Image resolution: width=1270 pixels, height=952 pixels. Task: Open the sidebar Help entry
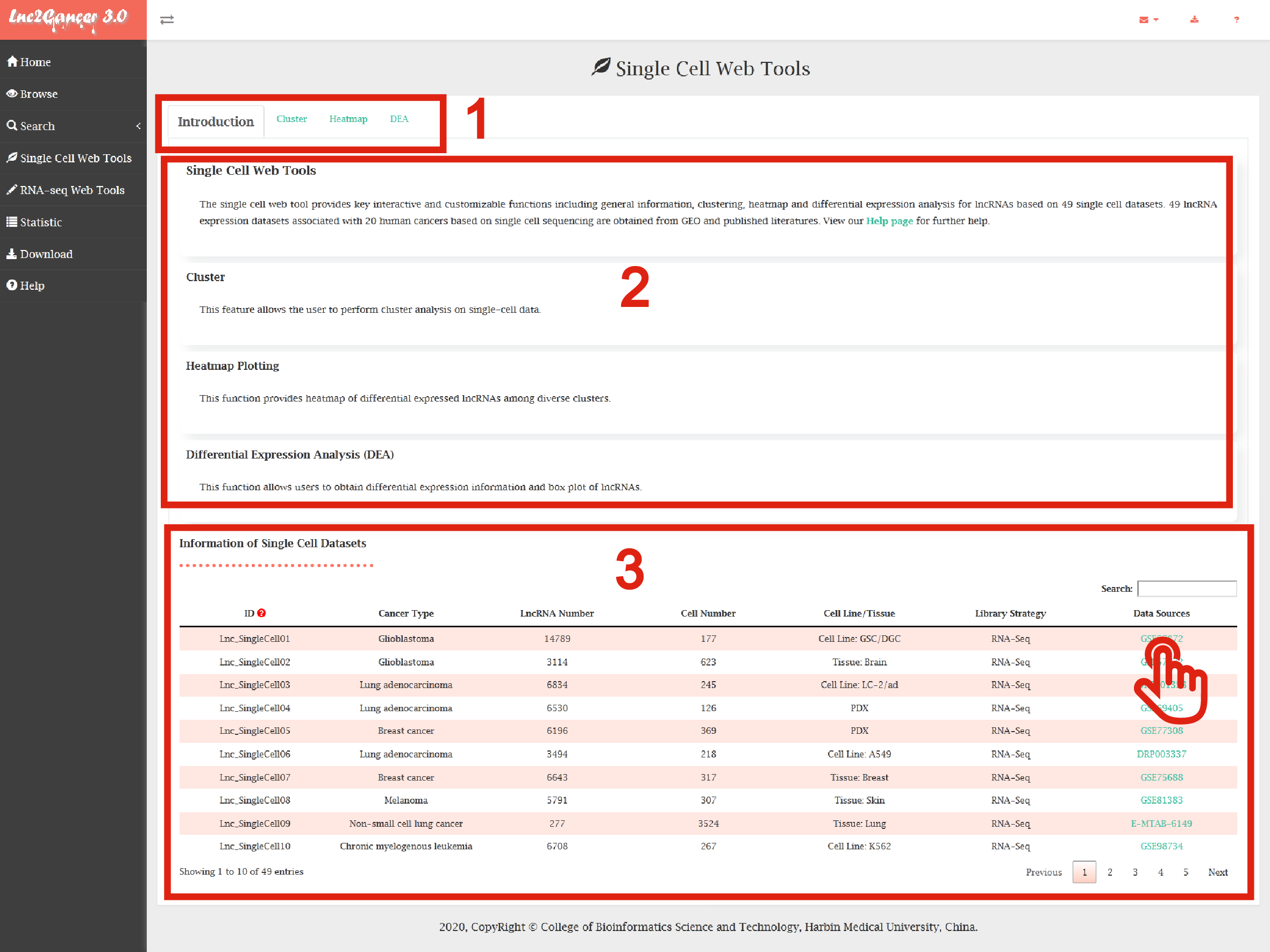coord(32,286)
